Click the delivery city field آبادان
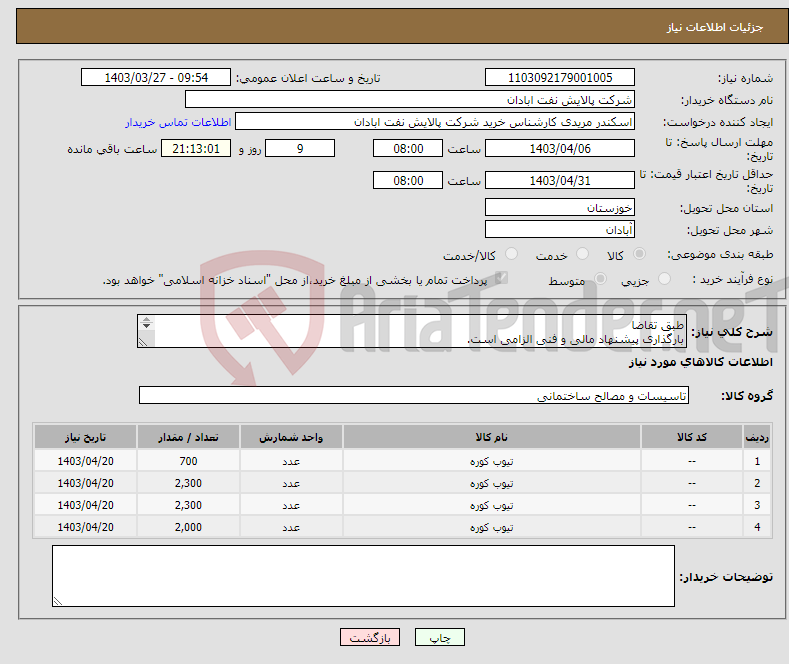 tap(560, 229)
